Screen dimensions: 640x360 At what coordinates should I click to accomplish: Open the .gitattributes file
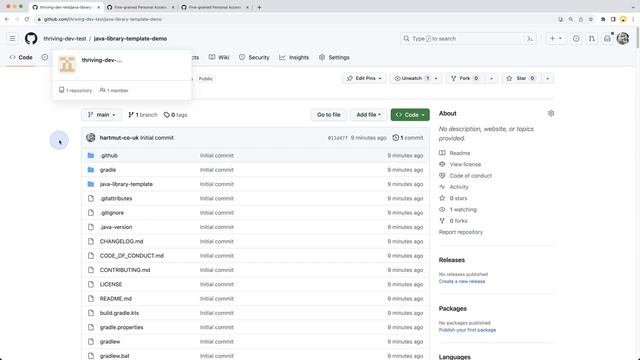(x=116, y=198)
